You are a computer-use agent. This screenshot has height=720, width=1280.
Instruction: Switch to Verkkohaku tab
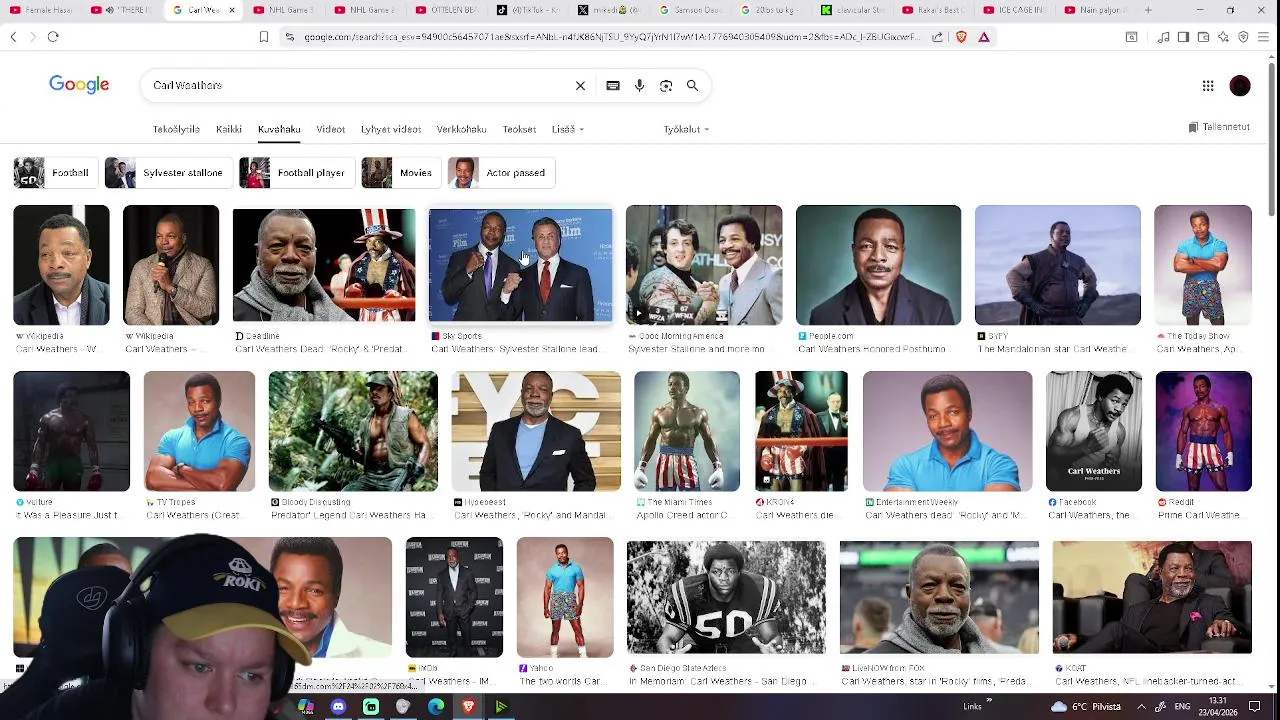(461, 129)
